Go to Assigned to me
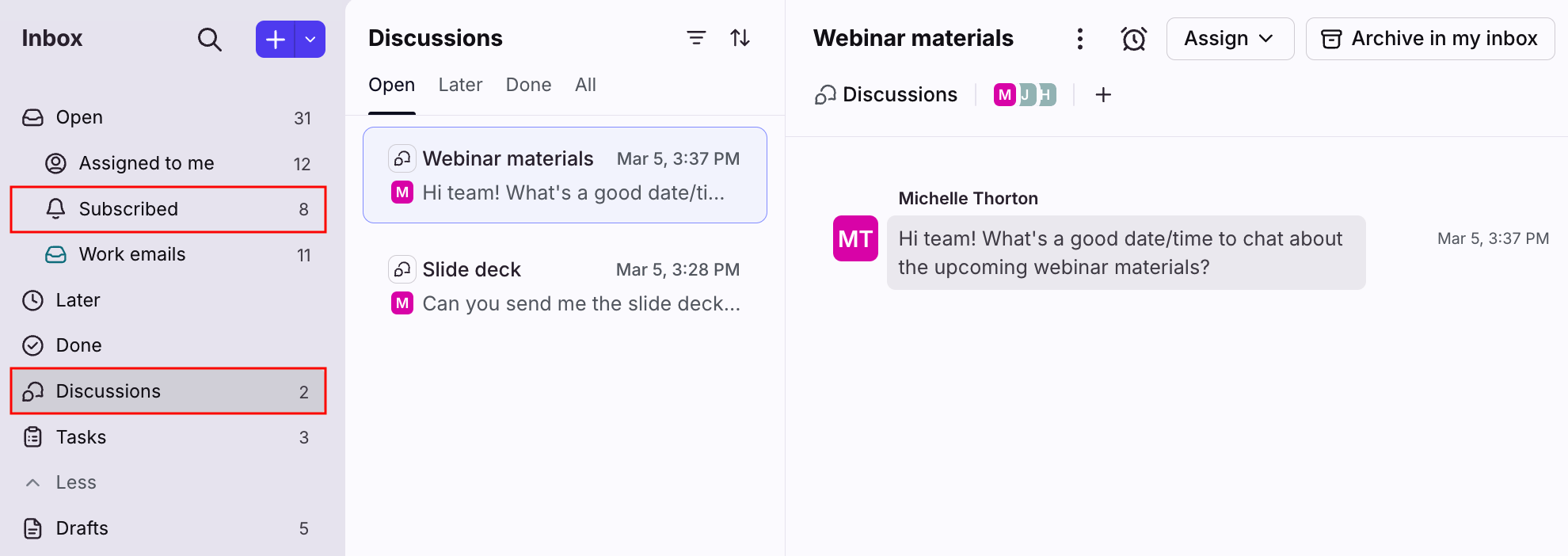The width and height of the screenshot is (1568, 556). click(147, 163)
